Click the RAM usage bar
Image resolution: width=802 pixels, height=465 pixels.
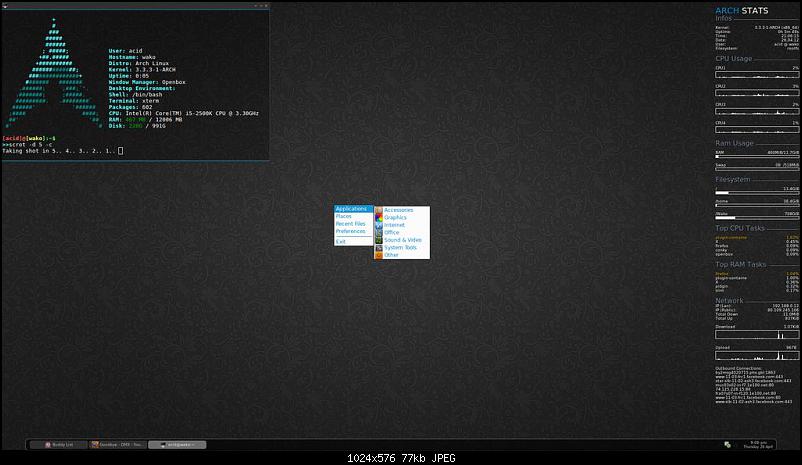point(757,157)
